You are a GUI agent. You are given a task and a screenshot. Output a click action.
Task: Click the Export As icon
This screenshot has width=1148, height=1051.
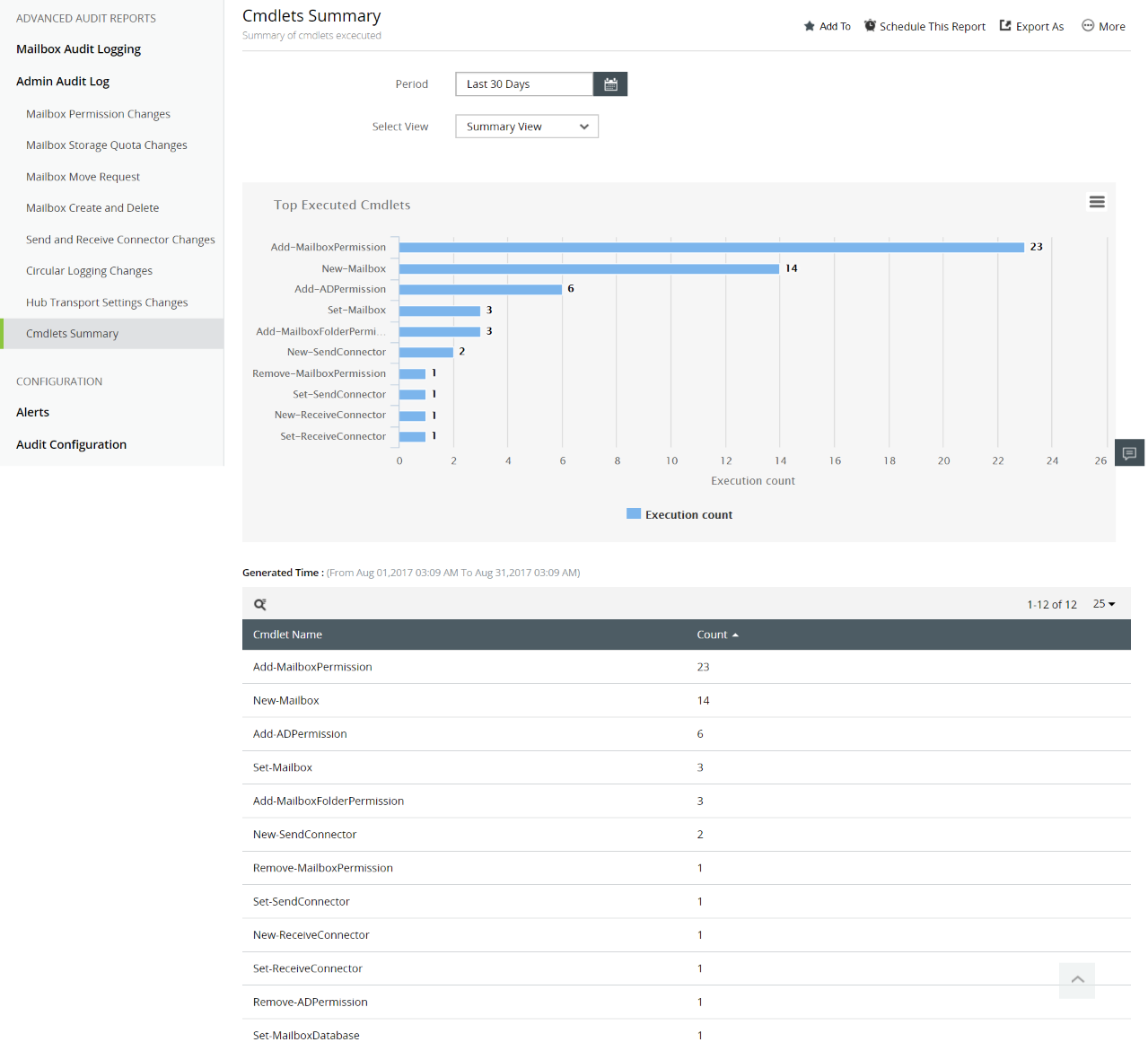(1005, 26)
